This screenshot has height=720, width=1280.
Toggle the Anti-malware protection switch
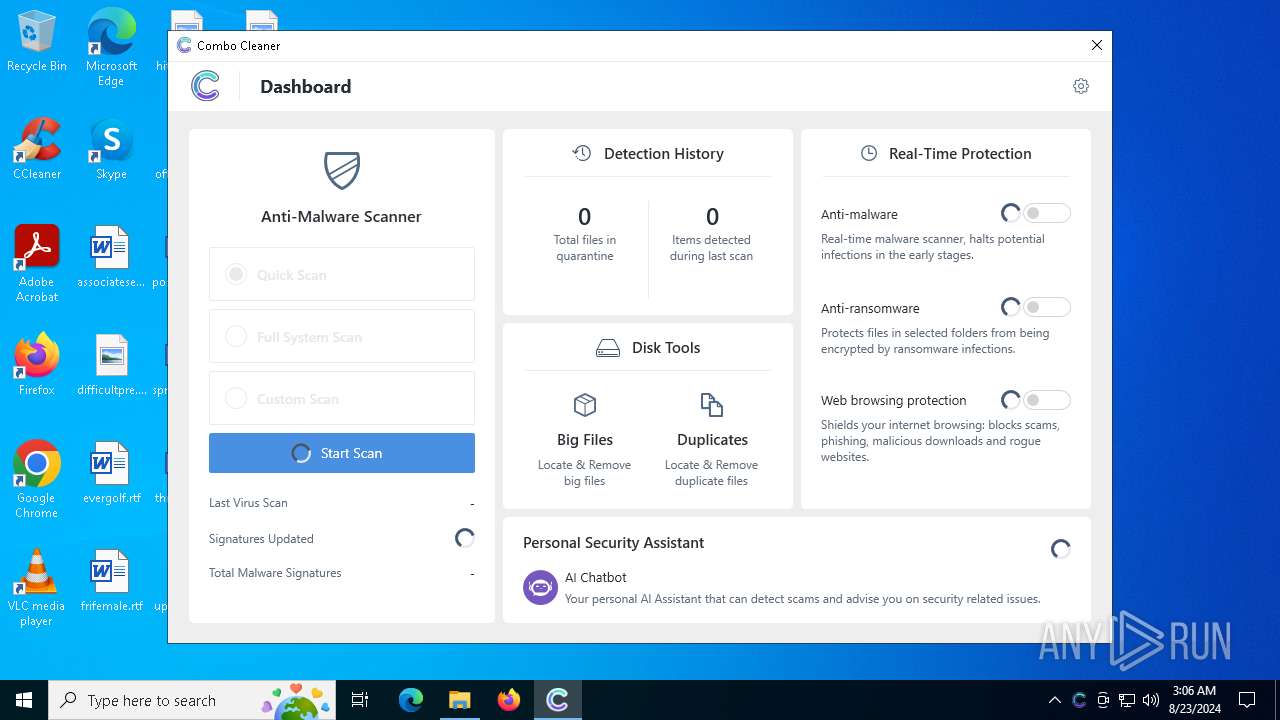coord(1046,213)
